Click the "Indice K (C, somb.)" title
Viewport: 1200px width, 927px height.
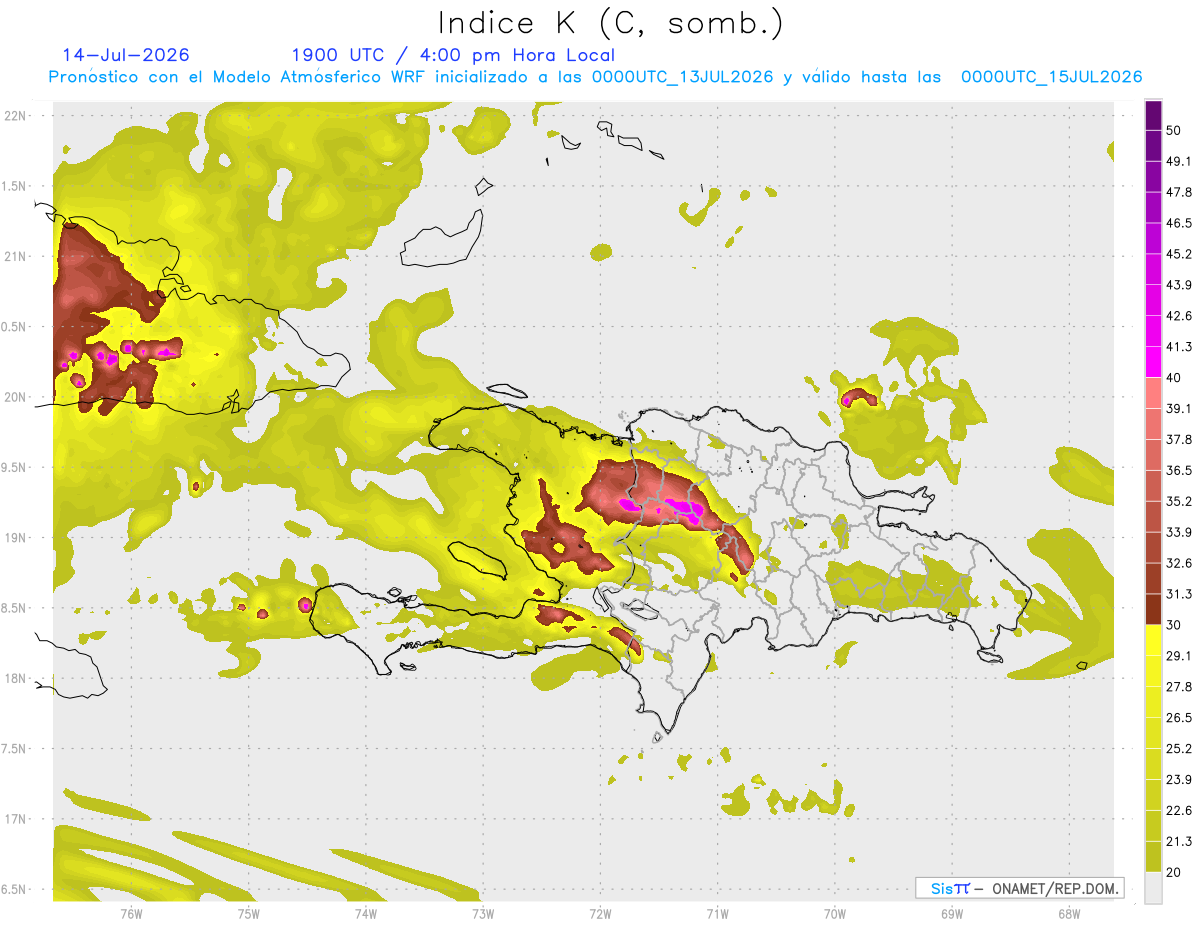[x=610, y=22]
